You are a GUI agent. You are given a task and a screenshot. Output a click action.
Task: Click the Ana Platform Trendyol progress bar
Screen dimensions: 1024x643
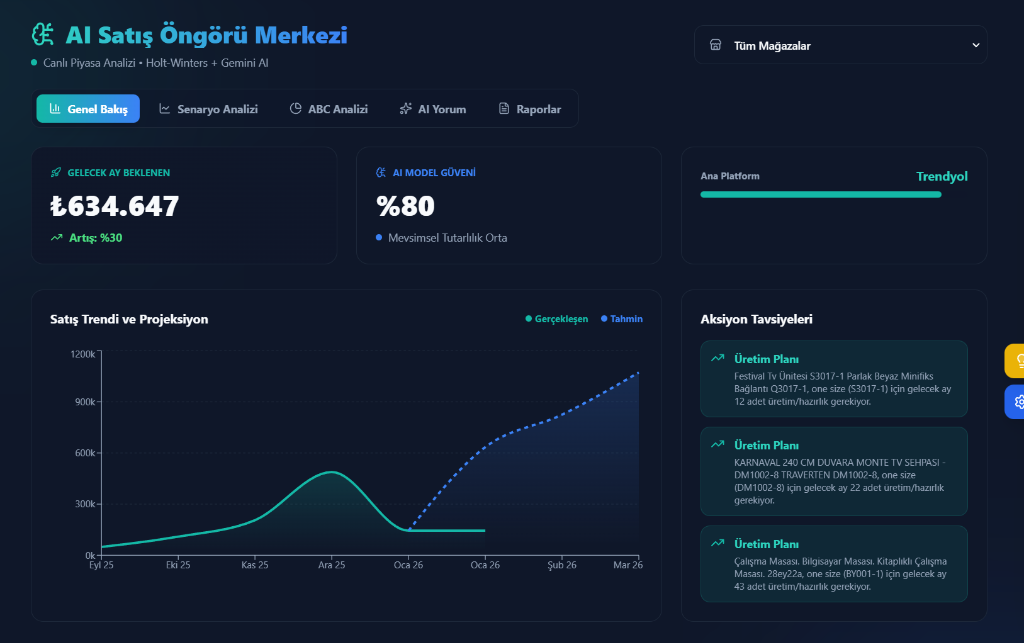click(x=820, y=194)
